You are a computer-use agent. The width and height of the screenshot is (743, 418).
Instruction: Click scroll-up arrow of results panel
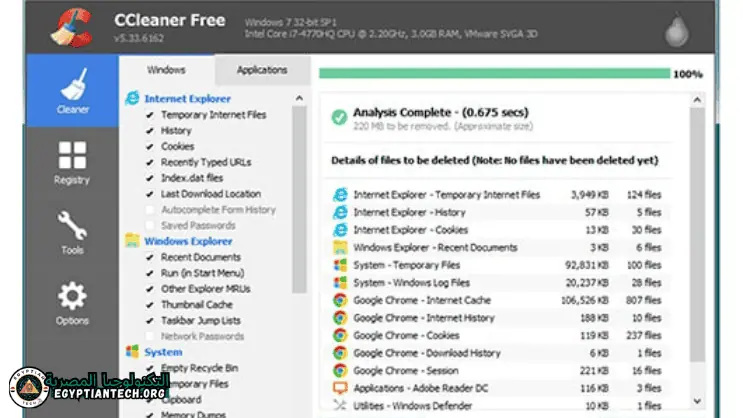tap(697, 100)
